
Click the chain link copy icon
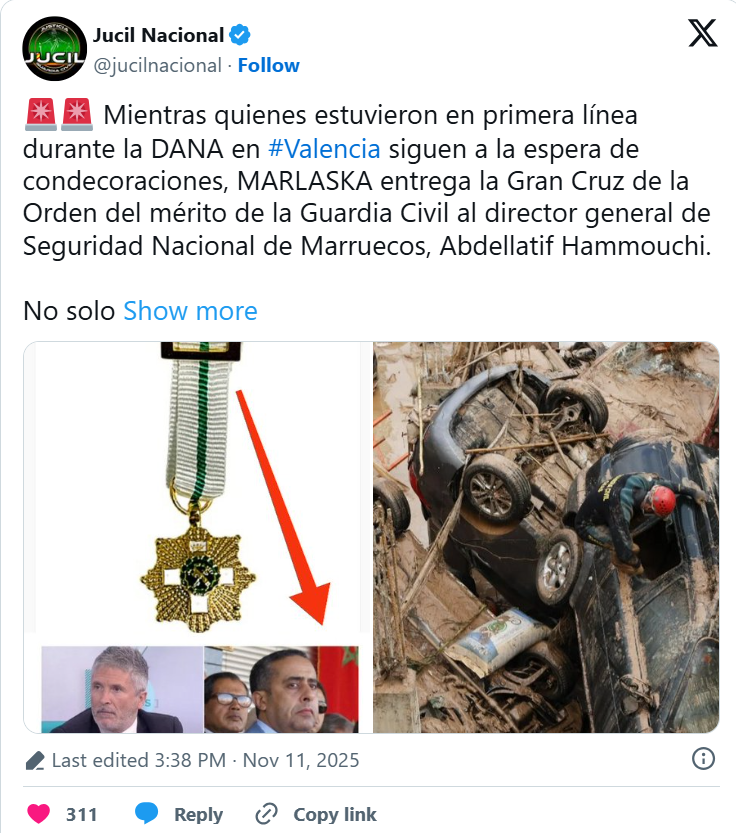coord(266,814)
